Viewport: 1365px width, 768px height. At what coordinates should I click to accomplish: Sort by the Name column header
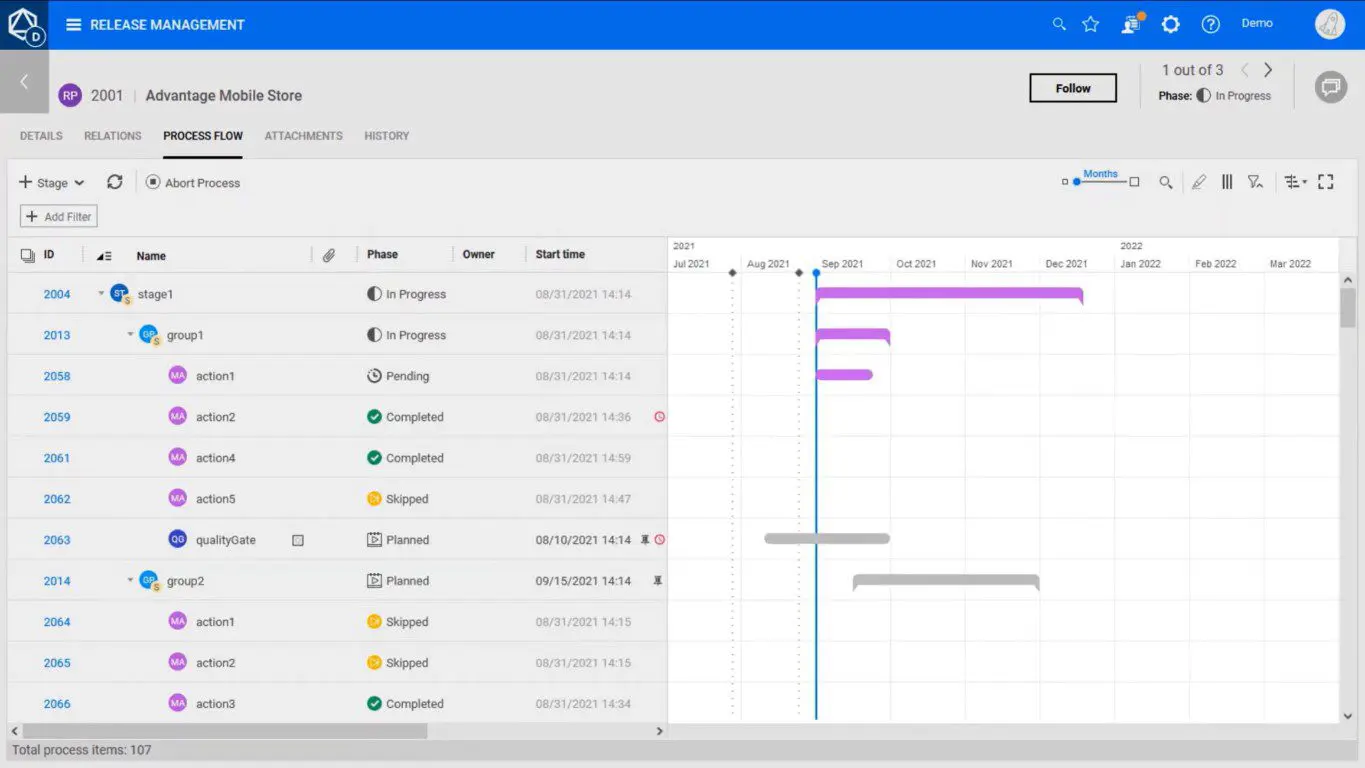(x=151, y=256)
